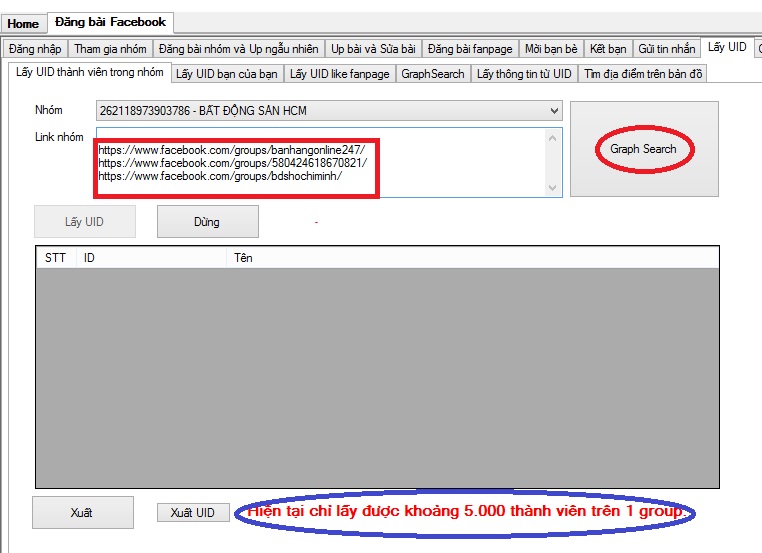Screen dimensions: 762x553
Task: Switch to Đăng bài fanpage tab
Action: (470, 49)
